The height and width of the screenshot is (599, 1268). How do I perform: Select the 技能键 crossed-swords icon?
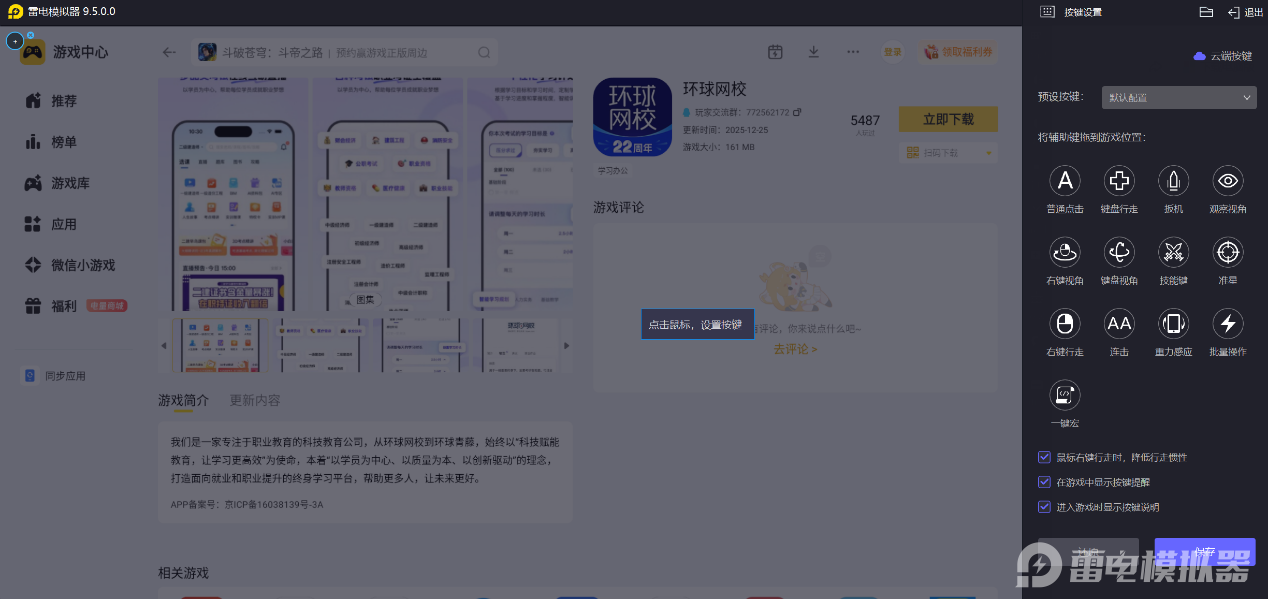coord(1173,252)
